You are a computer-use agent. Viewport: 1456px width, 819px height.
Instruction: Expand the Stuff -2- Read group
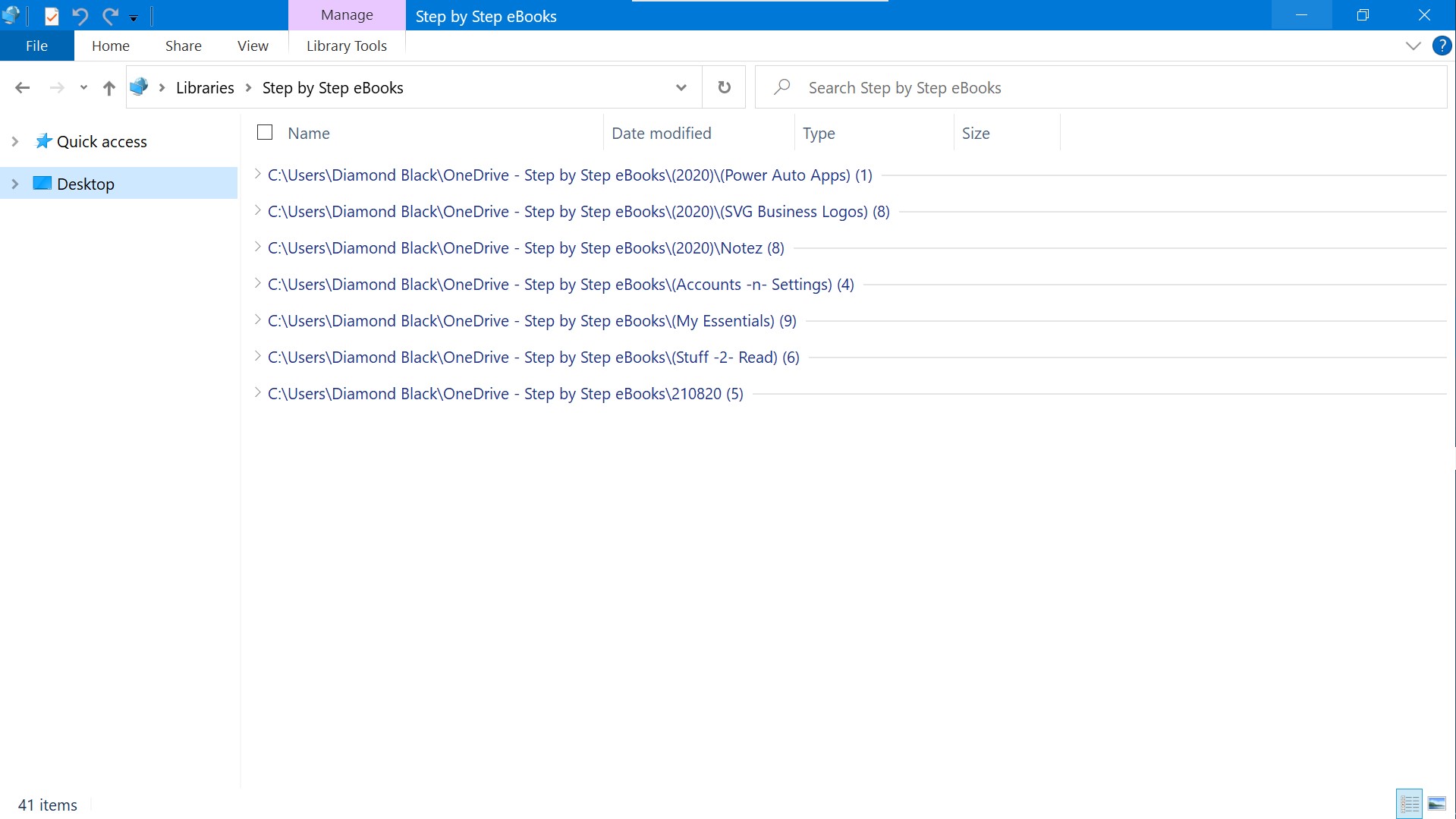pyautogui.click(x=258, y=357)
